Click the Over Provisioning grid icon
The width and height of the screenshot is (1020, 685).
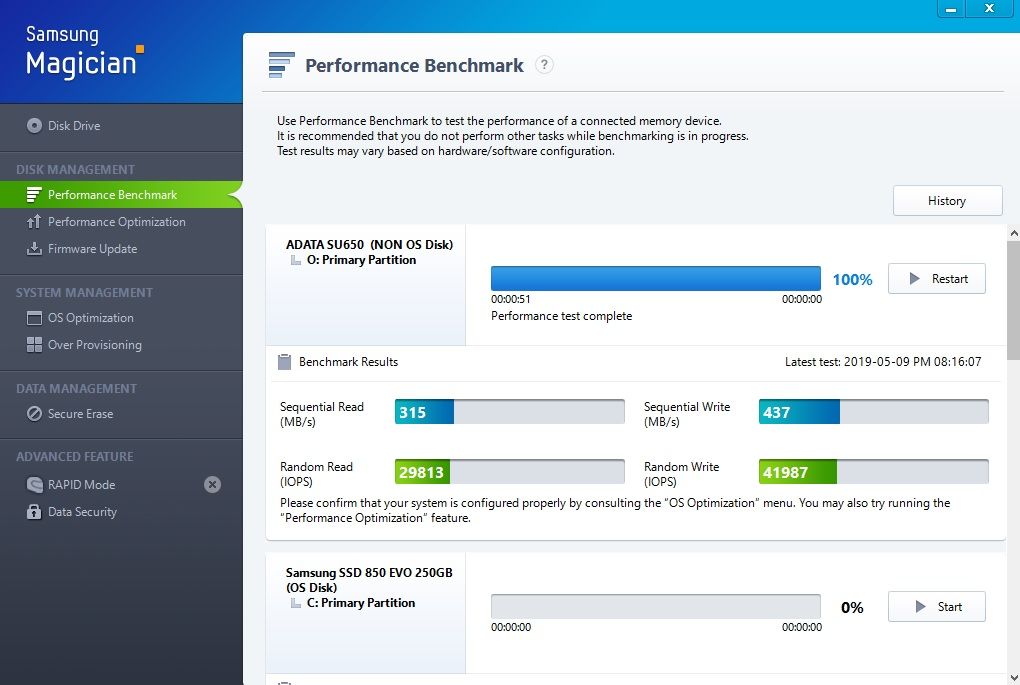pyautogui.click(x=34, y=345)
